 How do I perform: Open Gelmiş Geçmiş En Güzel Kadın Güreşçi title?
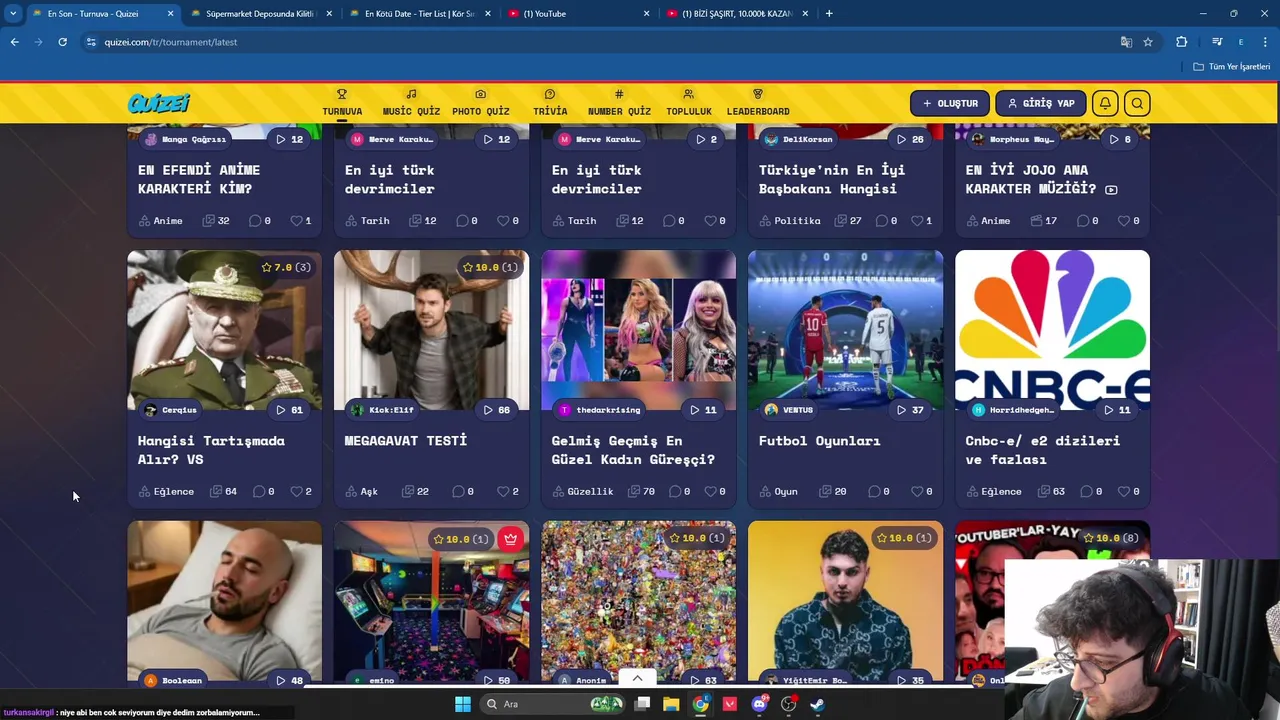633,450
